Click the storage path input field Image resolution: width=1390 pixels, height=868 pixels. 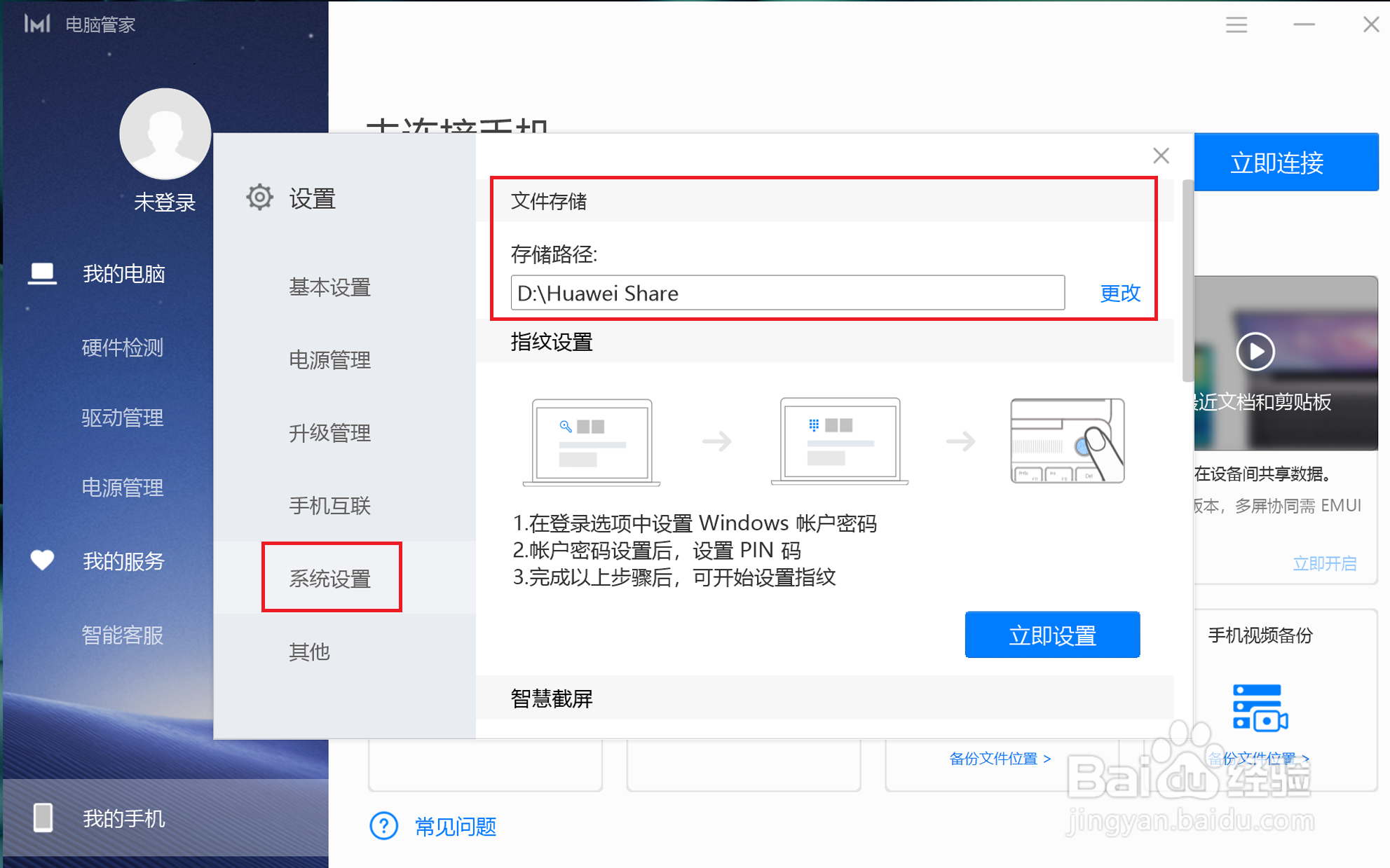click(x=786, y=293)
